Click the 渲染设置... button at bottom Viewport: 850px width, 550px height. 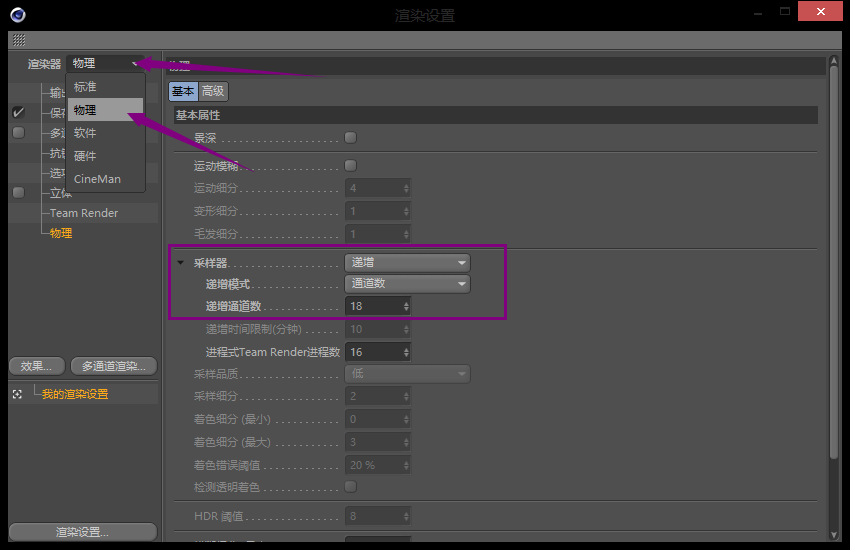pos(82,532)
